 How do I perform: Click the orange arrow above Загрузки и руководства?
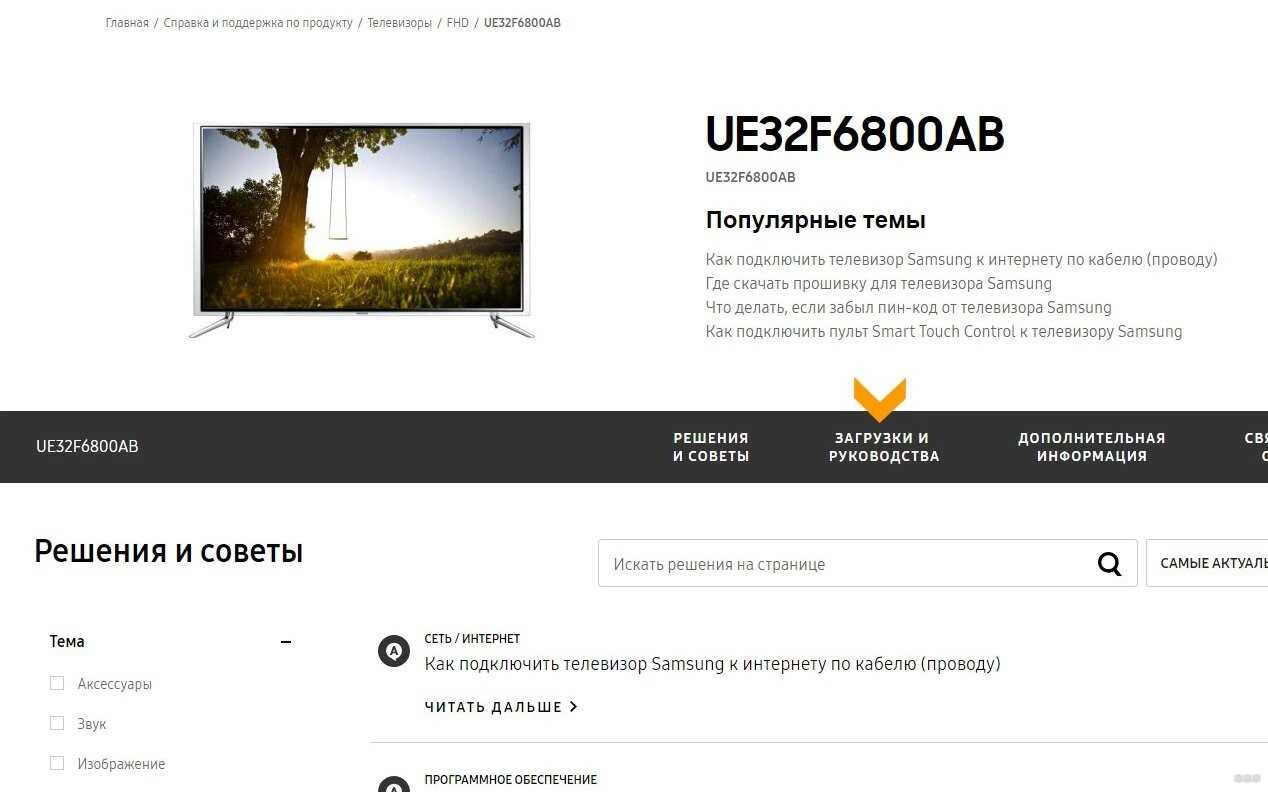(x=880, y=399)
